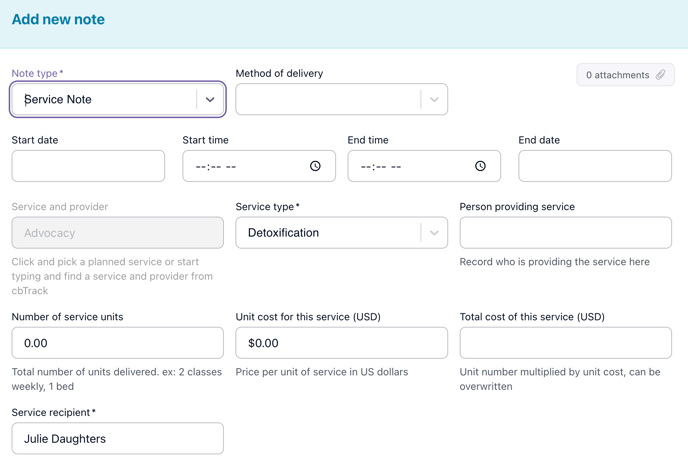Viewport: 688px width, 471px height.
Task: Click the Detoxification value in Service type
Action: pos(284,233)
